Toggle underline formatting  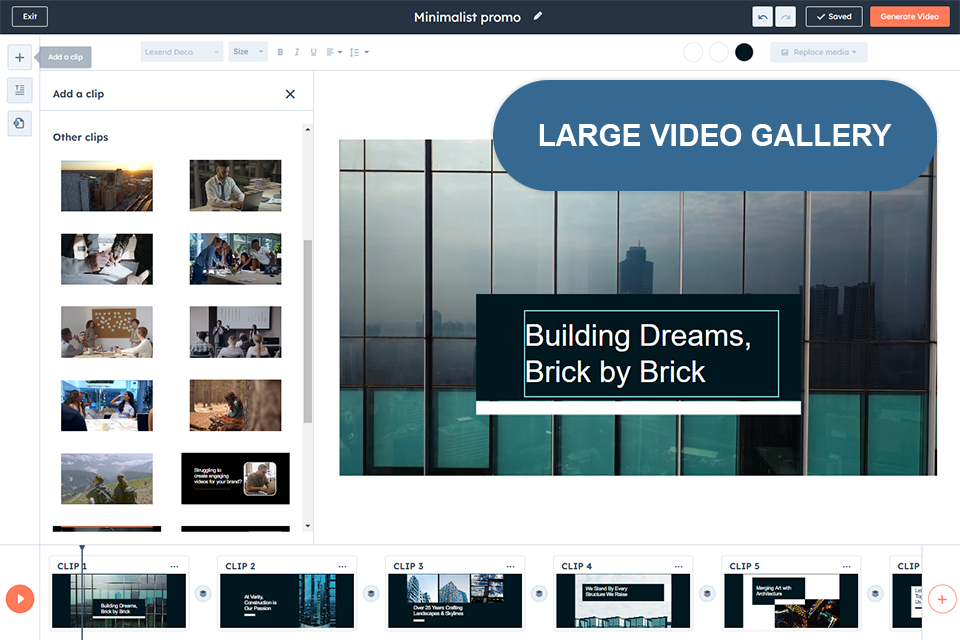click(x=313, y=52)
